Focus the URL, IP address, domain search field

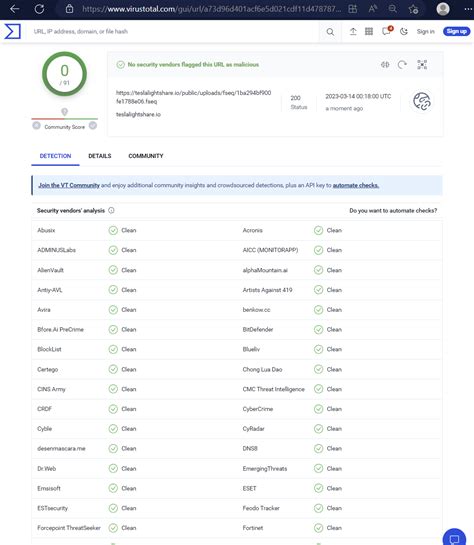(174, 31)
